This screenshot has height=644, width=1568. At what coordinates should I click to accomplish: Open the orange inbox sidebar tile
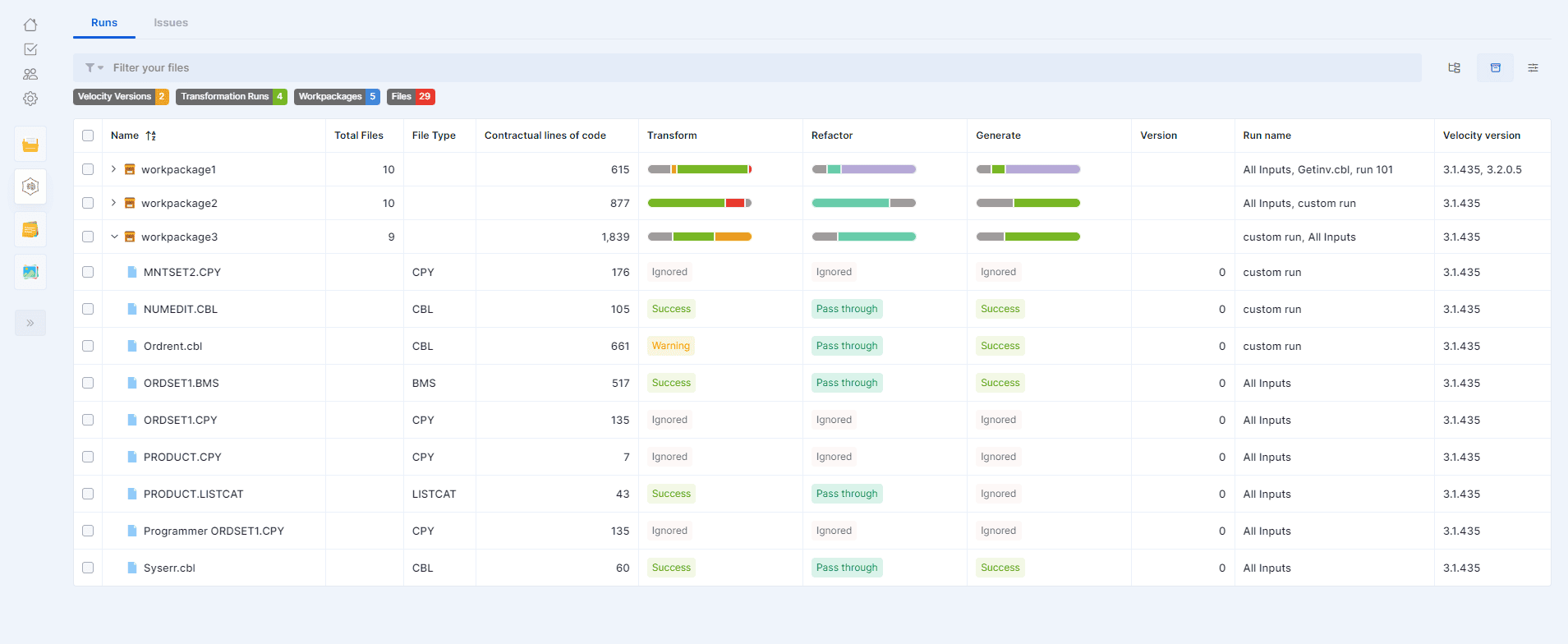tap(30, 145)
